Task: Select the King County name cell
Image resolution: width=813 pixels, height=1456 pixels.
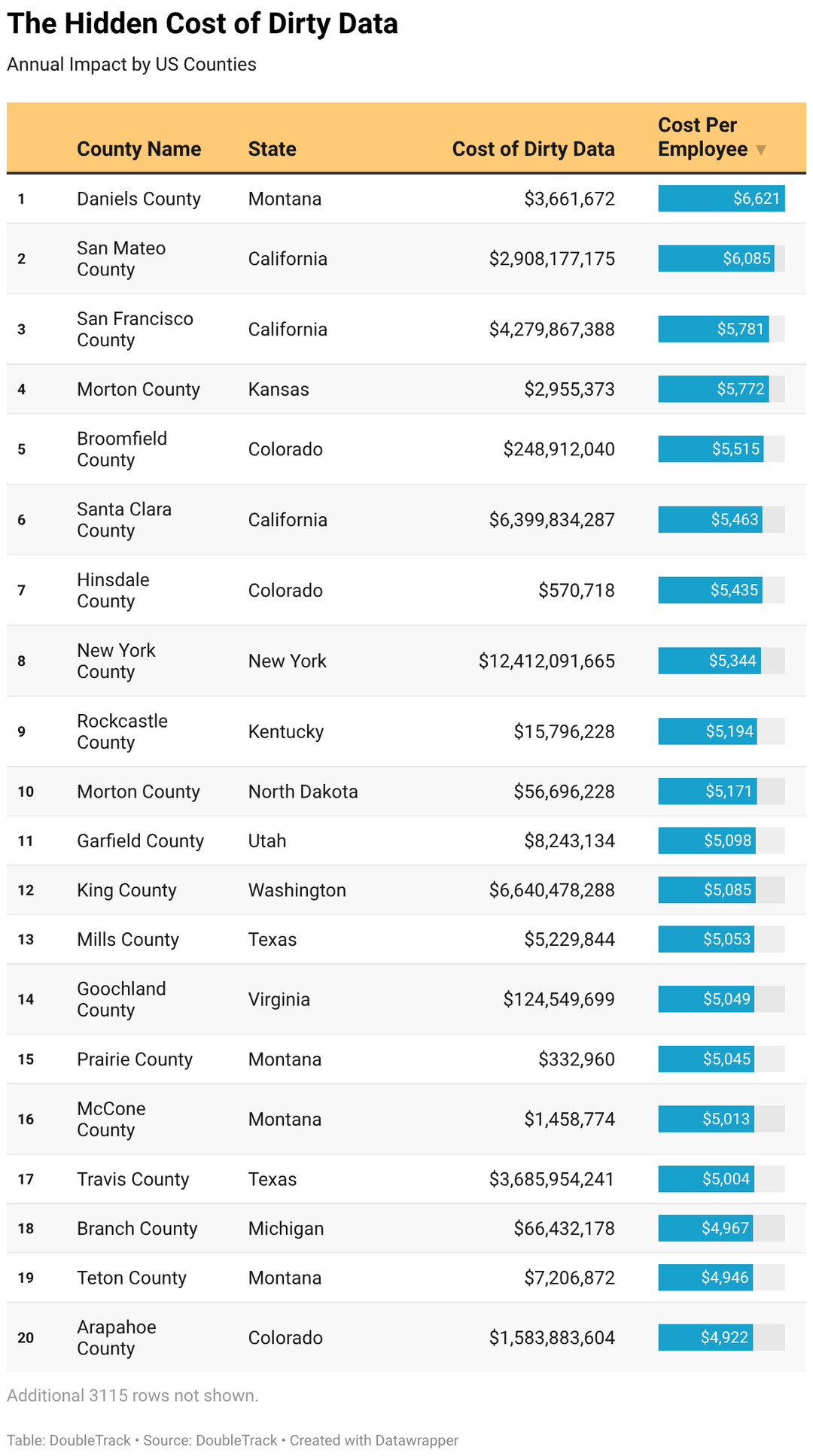Action: point(126,890)
